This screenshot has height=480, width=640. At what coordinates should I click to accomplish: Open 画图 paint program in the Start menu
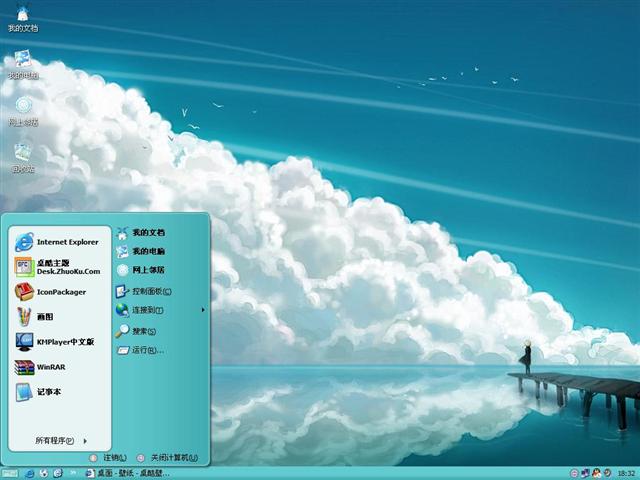click(34, 317)
